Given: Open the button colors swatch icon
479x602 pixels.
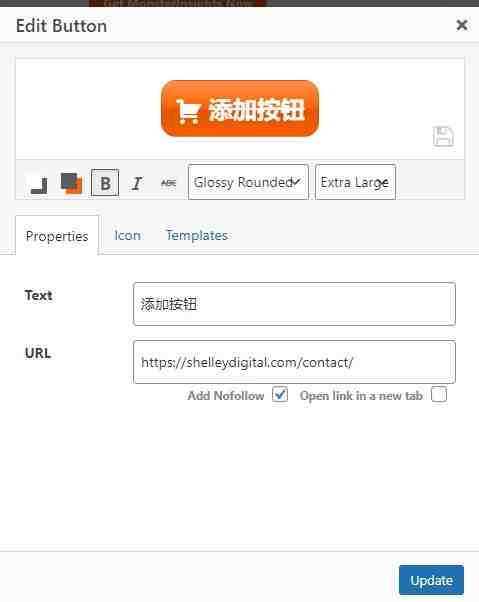Looking at the screenshot, I should (71, 183).
